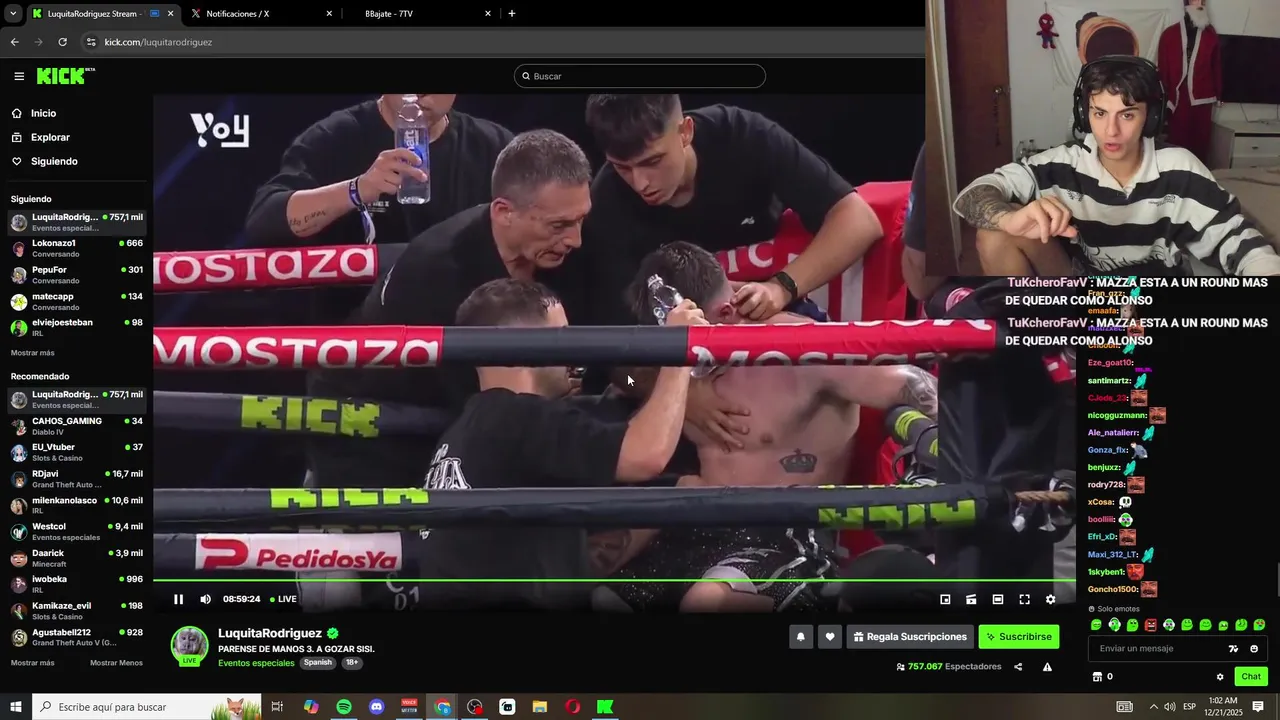Switch to BBajate - 7TV browser tab

pos(420,14)
